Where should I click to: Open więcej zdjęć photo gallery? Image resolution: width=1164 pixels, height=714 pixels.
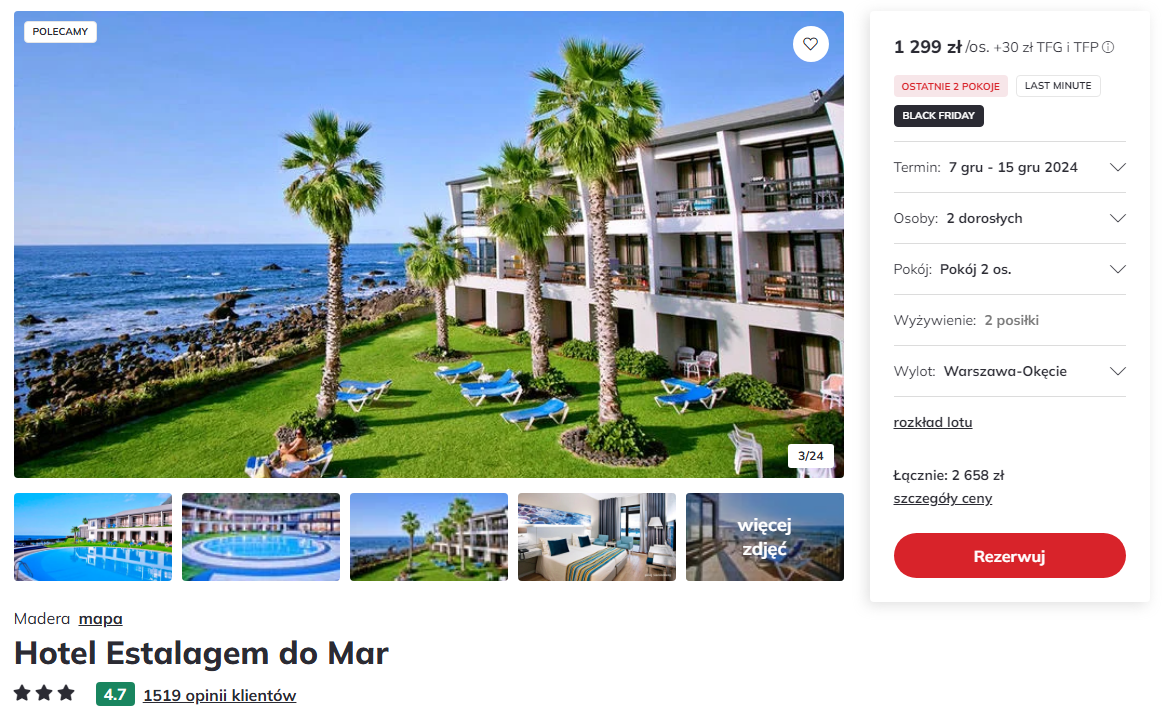(765, 537)
